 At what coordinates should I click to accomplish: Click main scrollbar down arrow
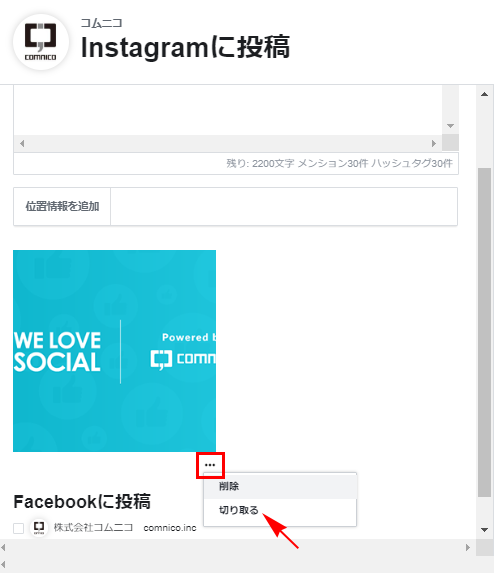484,530
